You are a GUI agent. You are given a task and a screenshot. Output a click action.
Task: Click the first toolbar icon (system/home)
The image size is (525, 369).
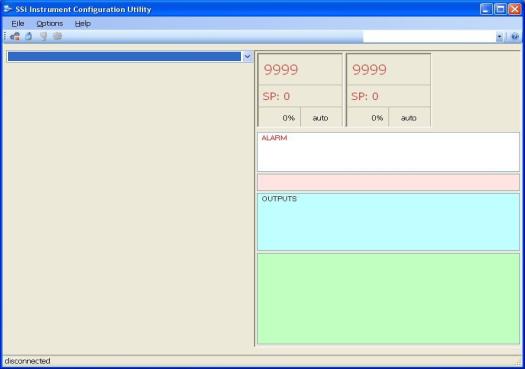tap(15, 36)
